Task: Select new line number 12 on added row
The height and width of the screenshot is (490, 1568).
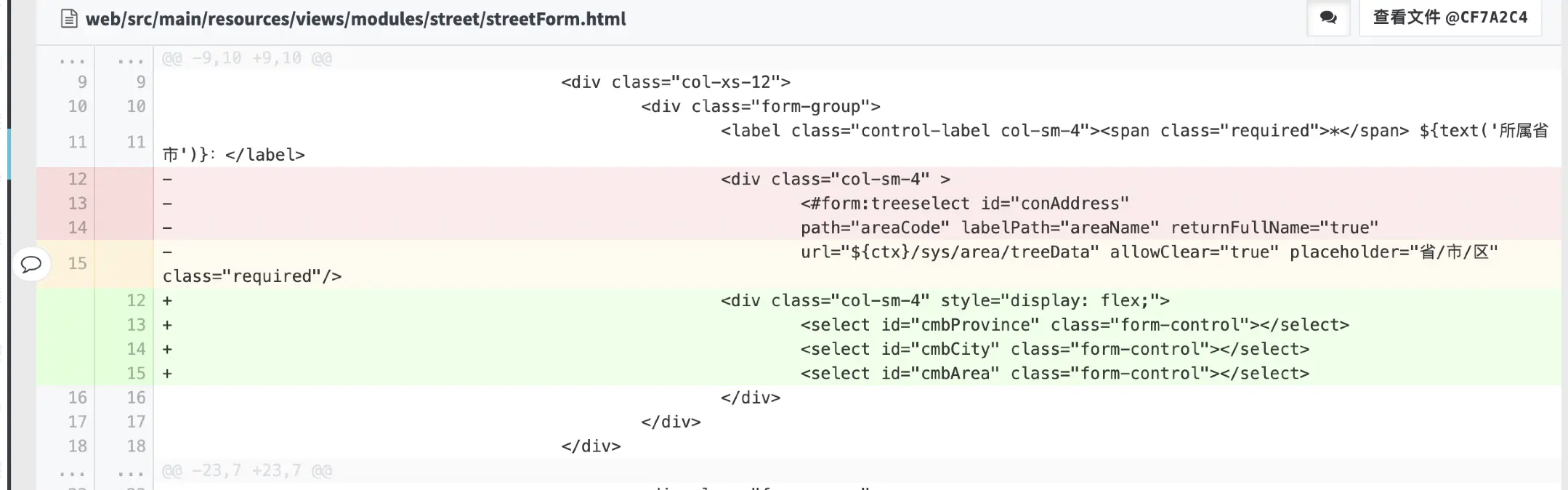Action: 136,300
